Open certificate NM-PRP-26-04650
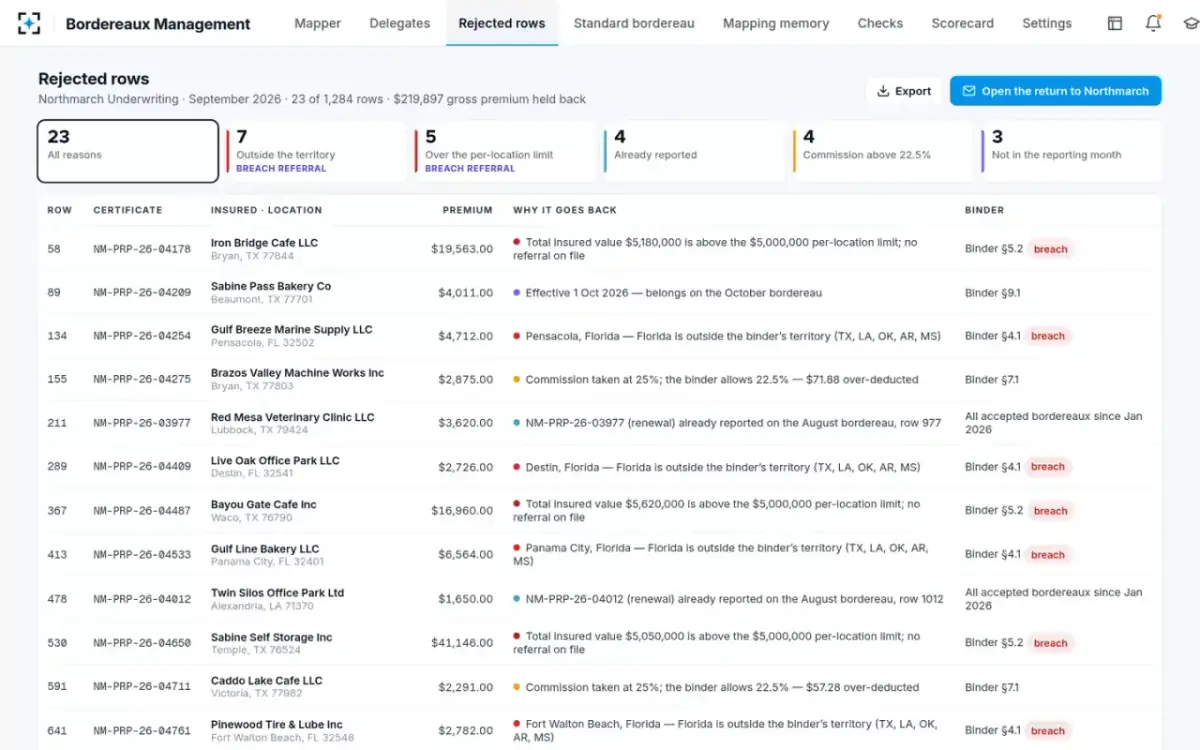Image resolution: width=1200 pixels, height=750 pixels. [142, 643]
